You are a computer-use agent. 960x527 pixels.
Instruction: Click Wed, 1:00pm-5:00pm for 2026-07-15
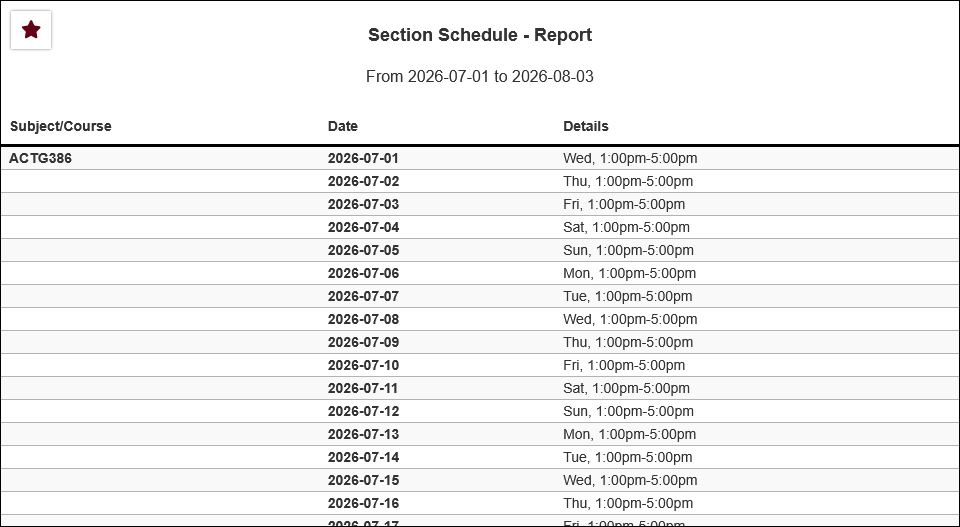tap(631, 480)
